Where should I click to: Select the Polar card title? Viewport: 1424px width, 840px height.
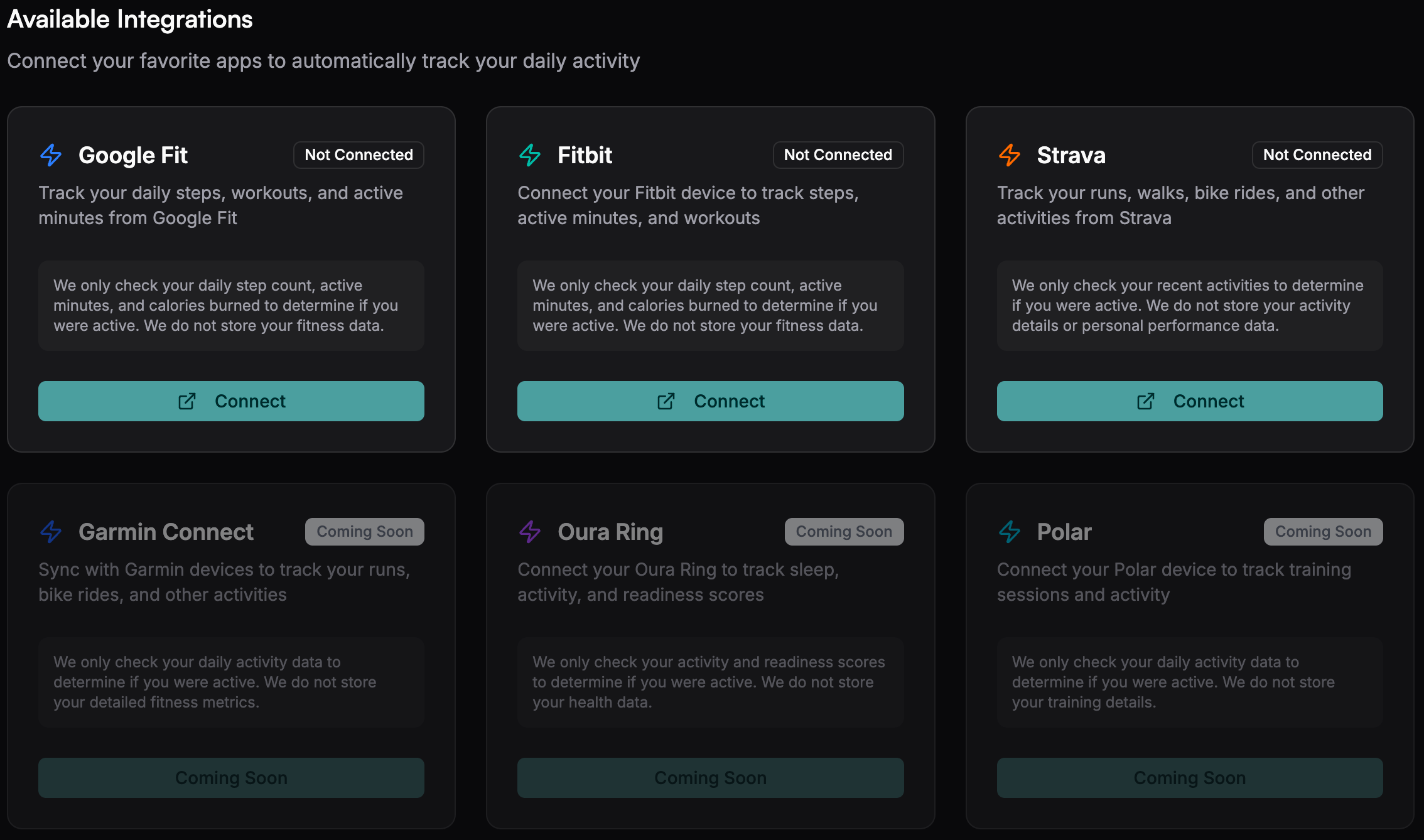1064,532
